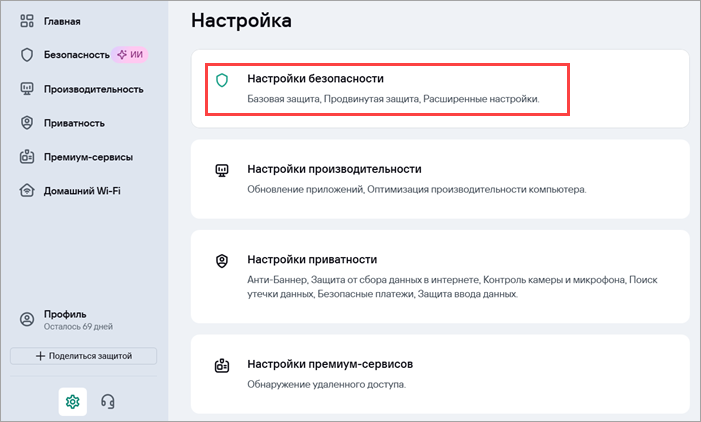The height and width of the screenshot is (422, 701).
Task: Open Настройки премиум-сервисов
Action: pos(440,374)
